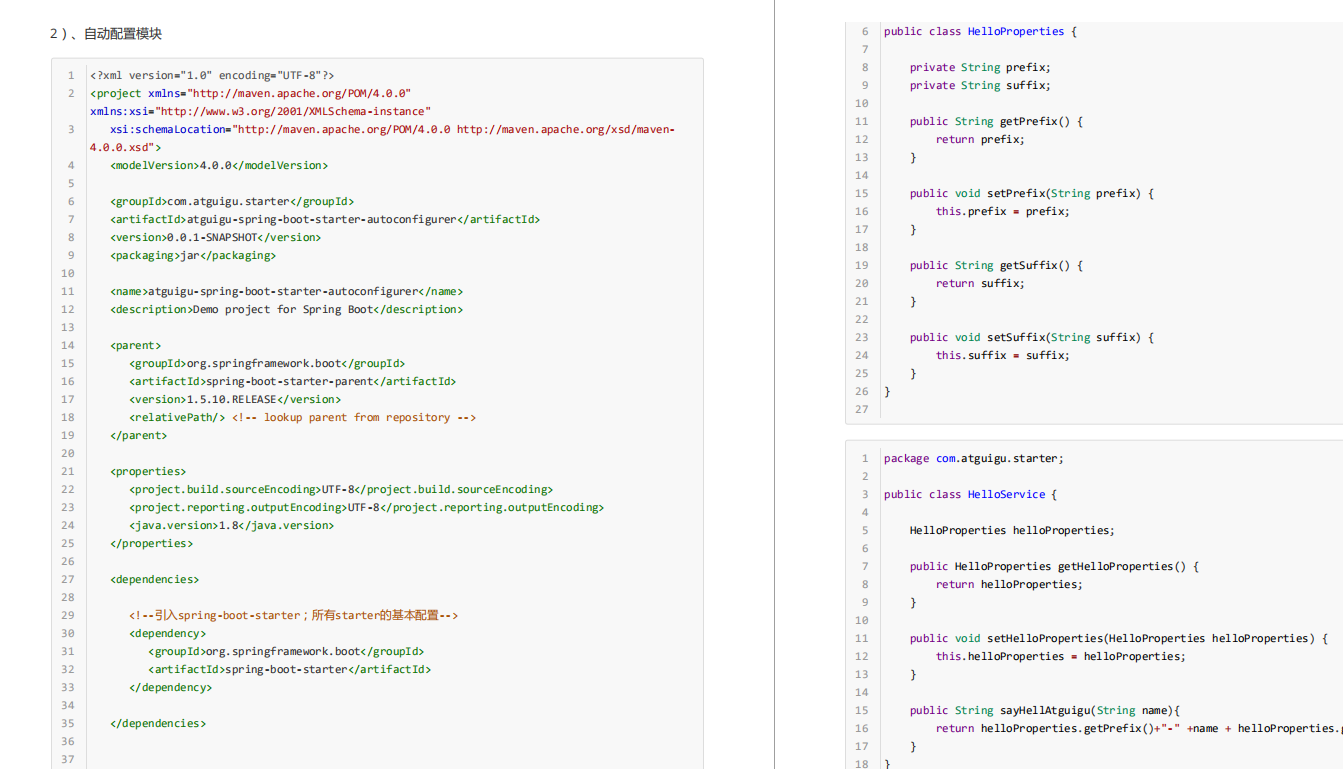
Task: Click 'package com.atguigu.starter;' line
Action: click(x=974, y=459)
